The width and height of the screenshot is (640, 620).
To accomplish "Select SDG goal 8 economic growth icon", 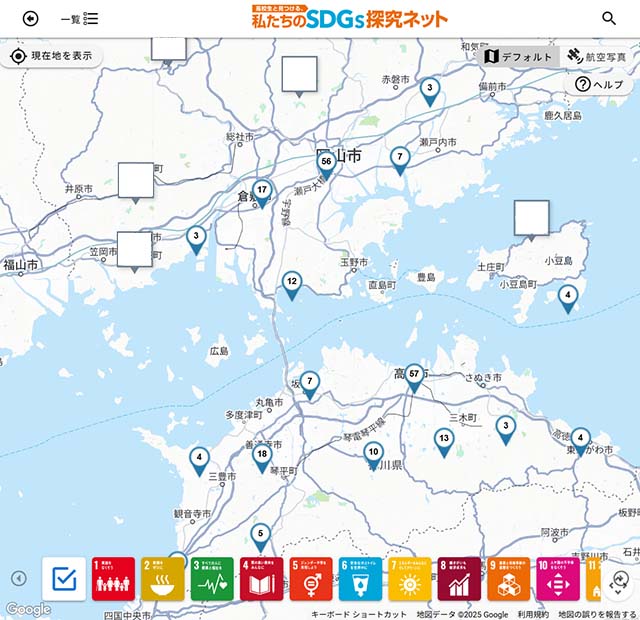I will (459, 579).
